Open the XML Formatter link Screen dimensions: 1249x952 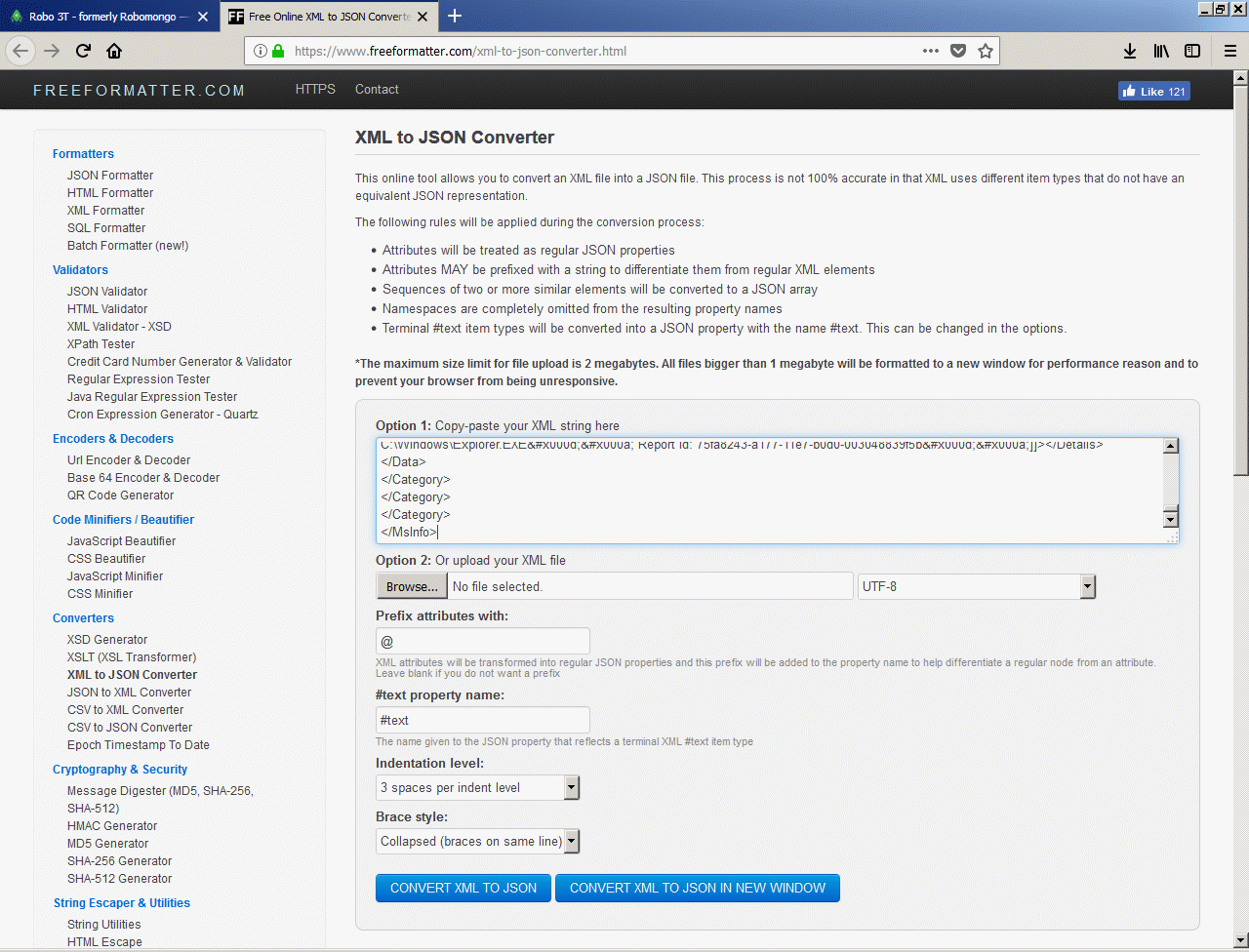pos(105,211)
